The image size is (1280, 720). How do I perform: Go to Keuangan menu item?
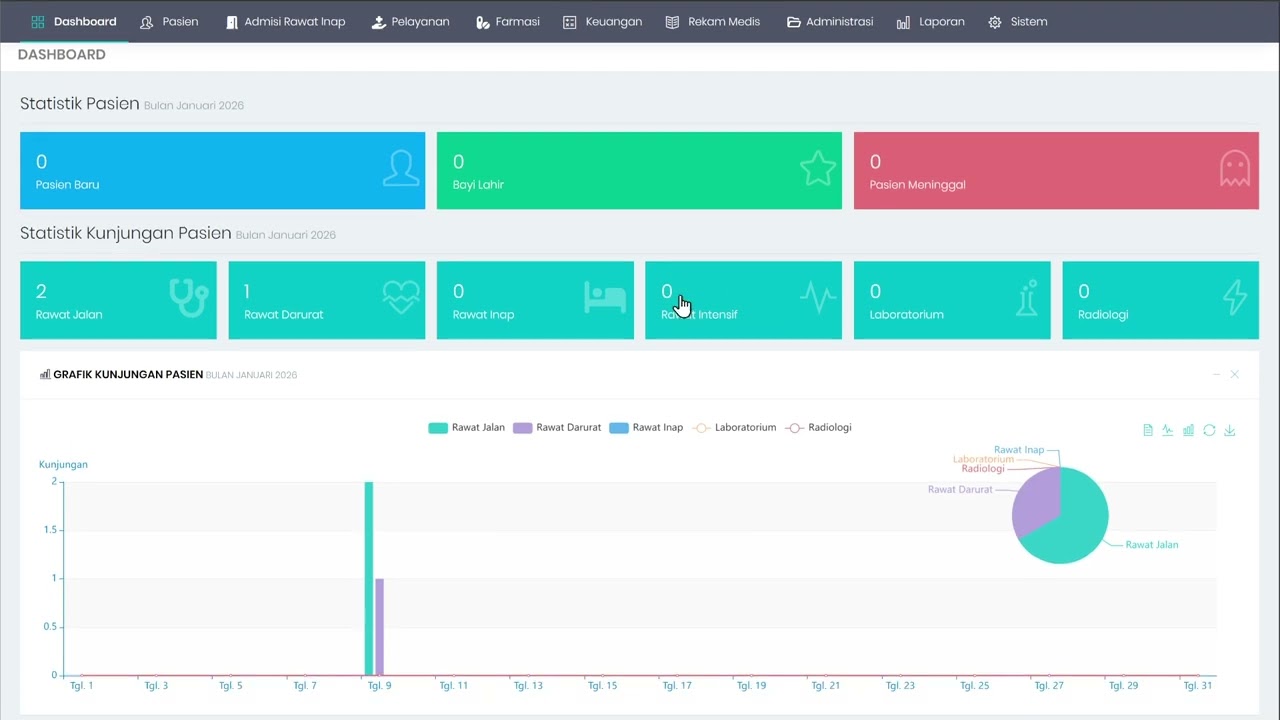[x=603, y=22]
